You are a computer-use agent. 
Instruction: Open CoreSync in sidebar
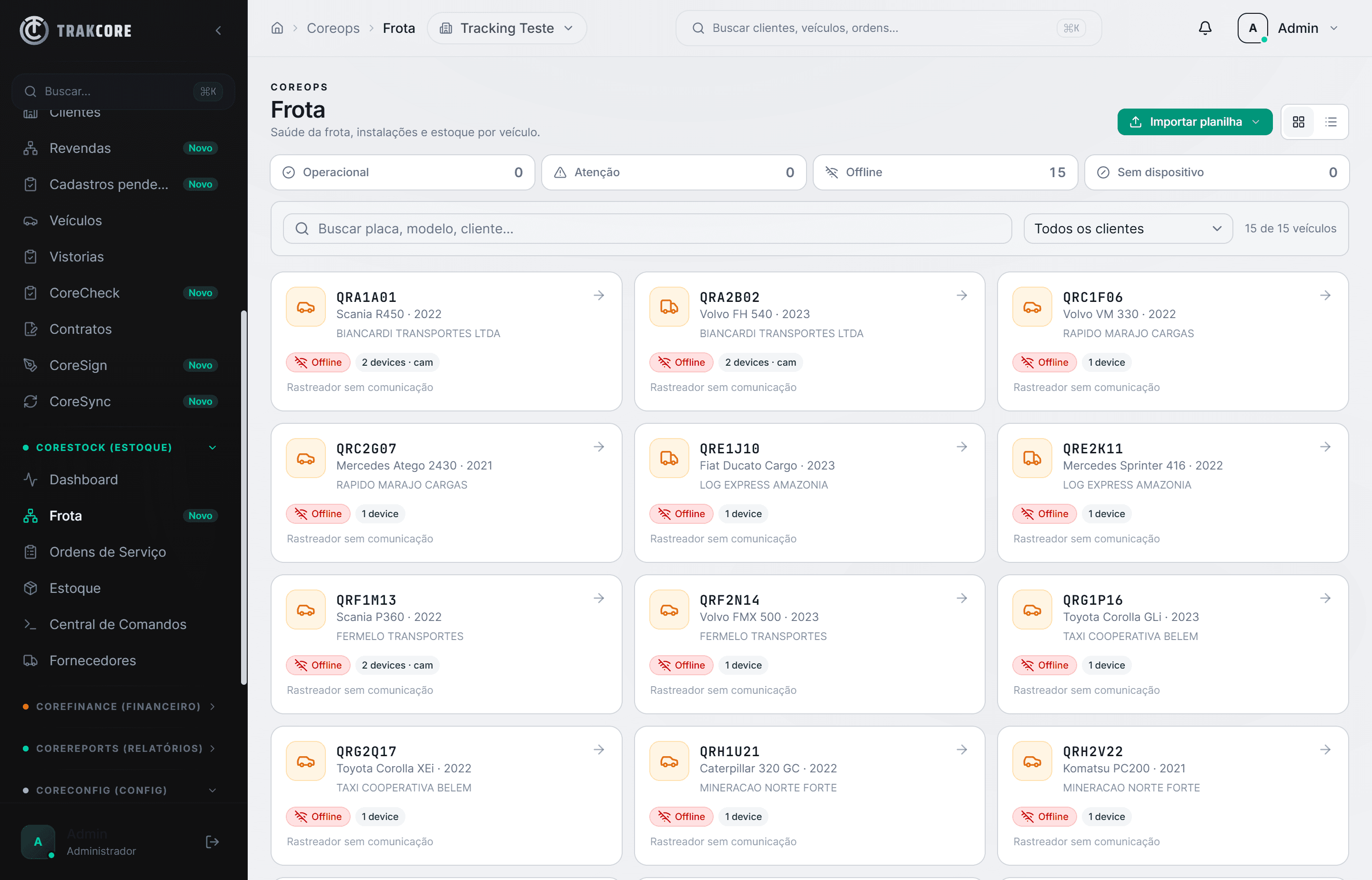(x=120, y=402)
